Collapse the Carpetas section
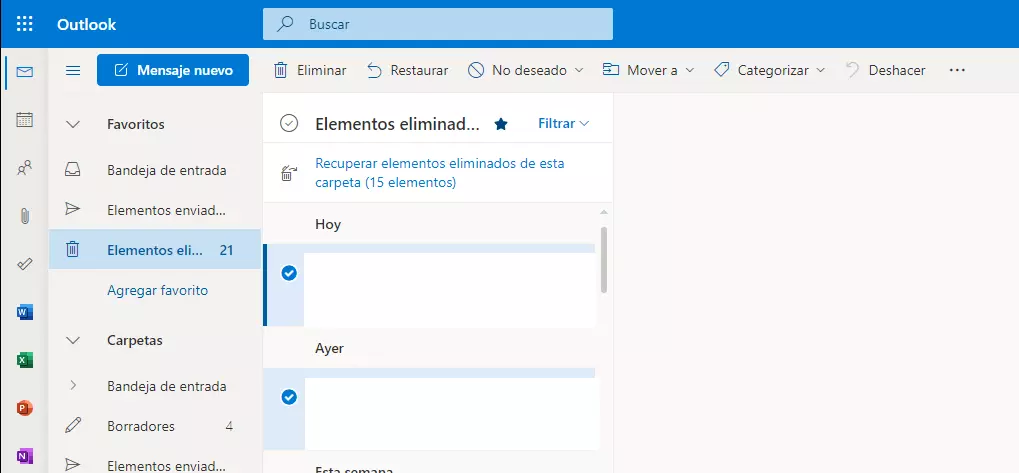Viewport: 1019px width, 473px height. click(73, 340)
